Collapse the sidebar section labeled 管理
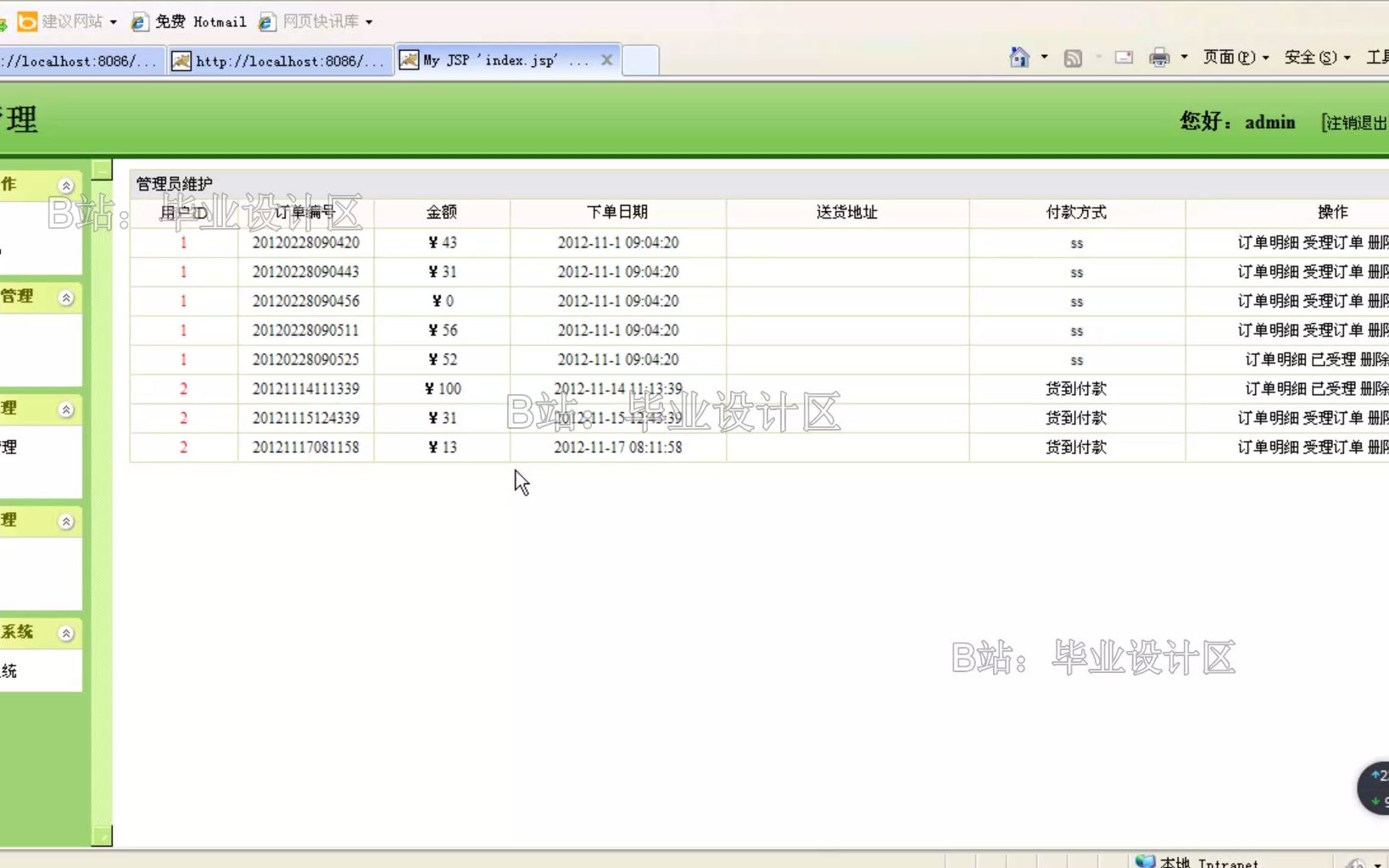Screen dimensions: 1389x868 pos(66,298)
